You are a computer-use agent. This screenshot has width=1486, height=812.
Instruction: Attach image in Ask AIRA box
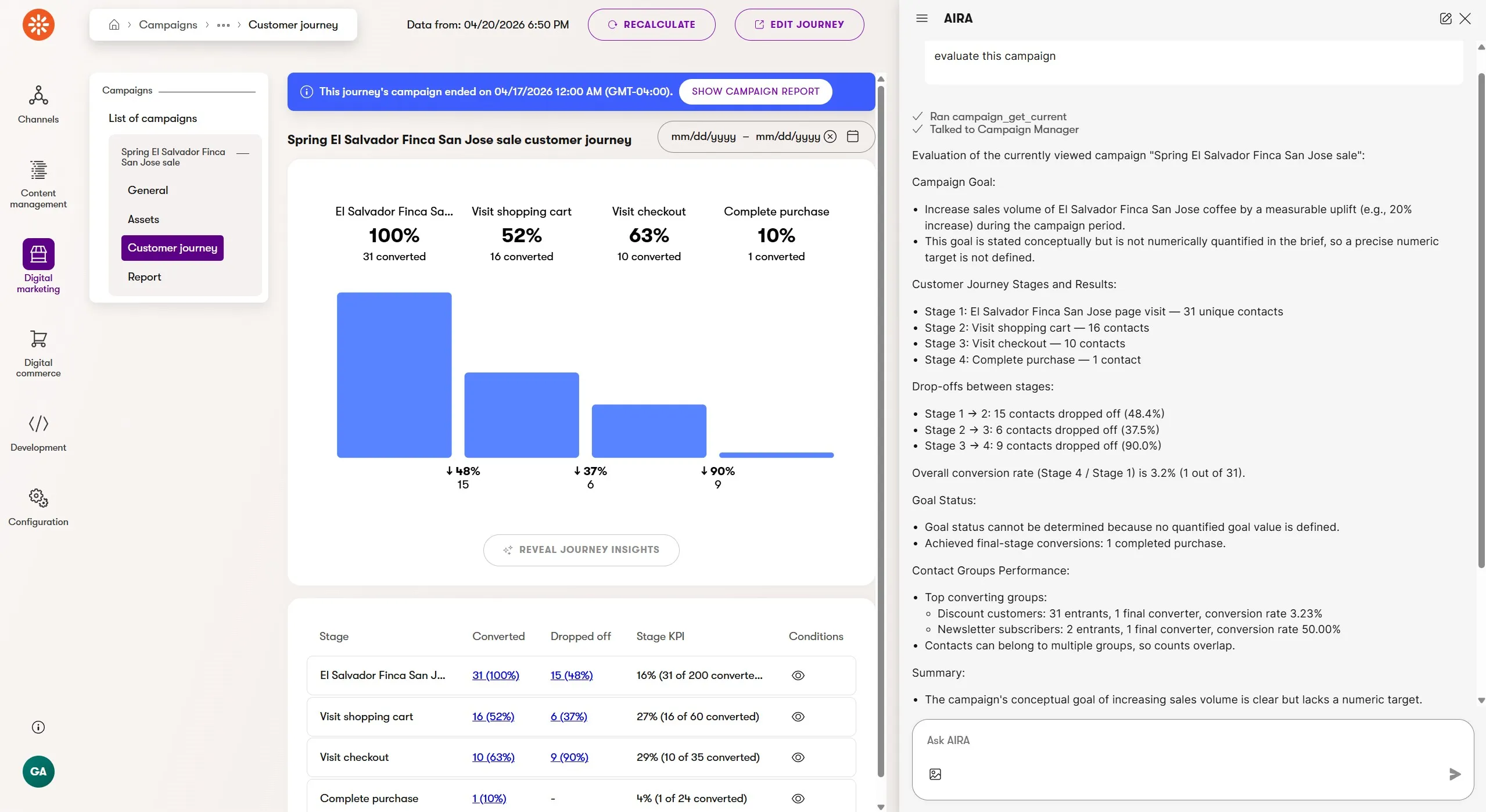935,774
